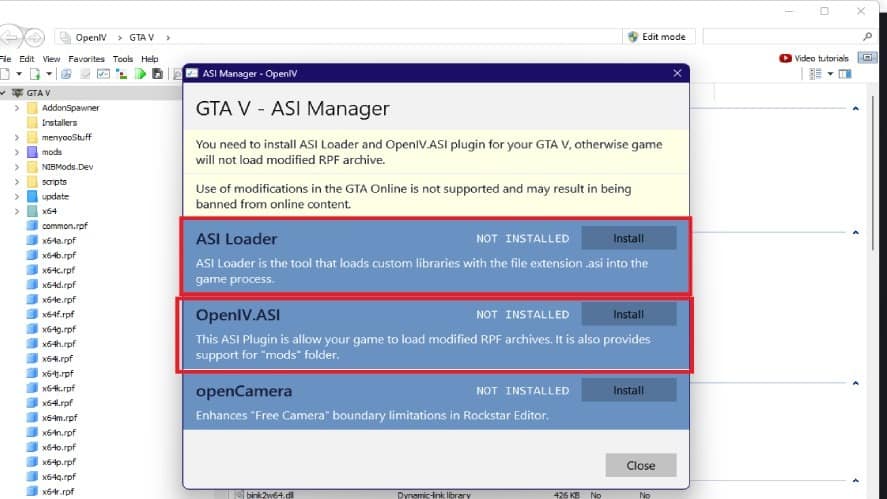This screenshot has width=887, height=499.
Task: Expand the menyooStuff folder
Action: (16, 137)
